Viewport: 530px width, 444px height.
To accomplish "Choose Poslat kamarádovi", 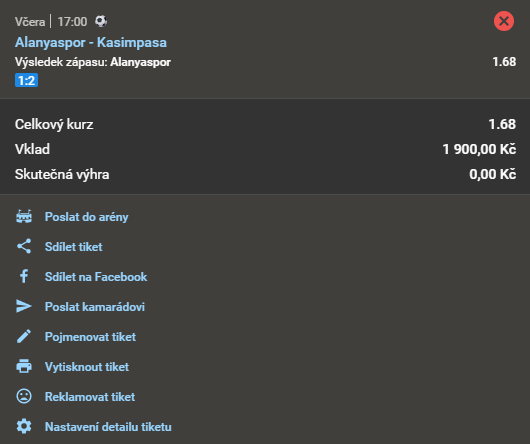I will click(95, 307).
